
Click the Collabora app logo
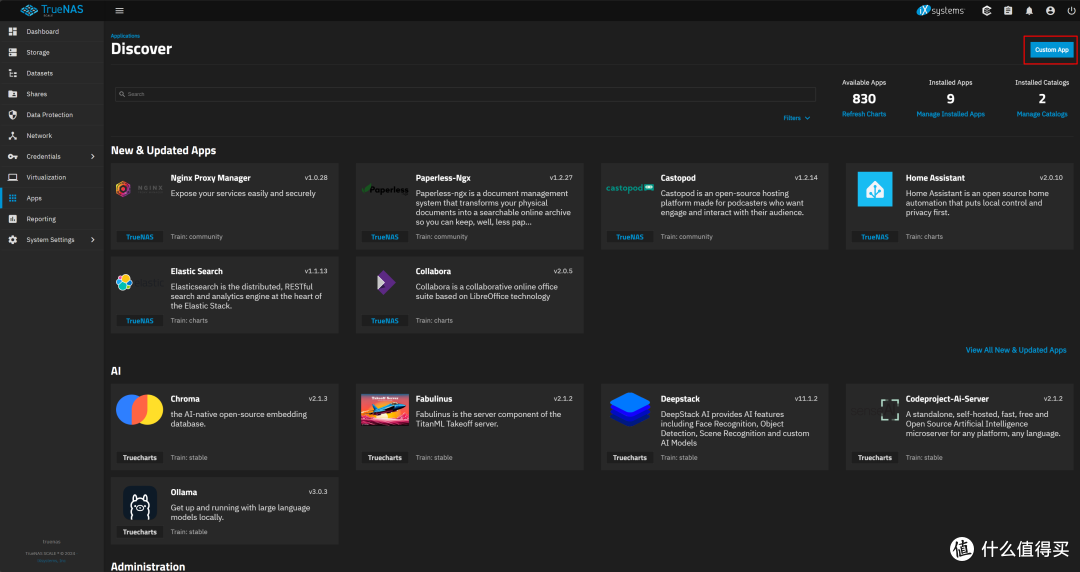(386, 283)
